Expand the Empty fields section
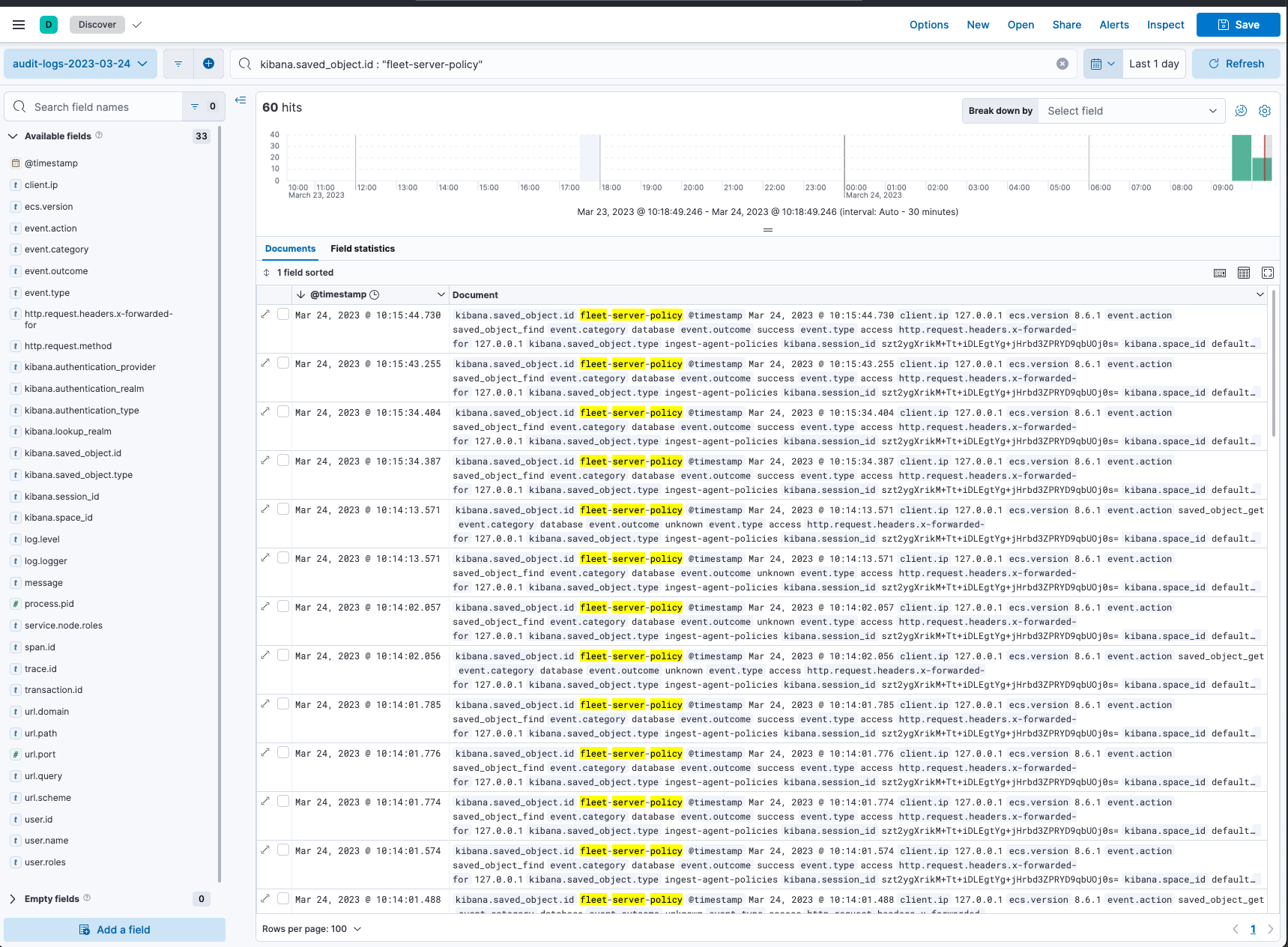This screenshot has width=1288, height=947. click(x=13, y=899)
